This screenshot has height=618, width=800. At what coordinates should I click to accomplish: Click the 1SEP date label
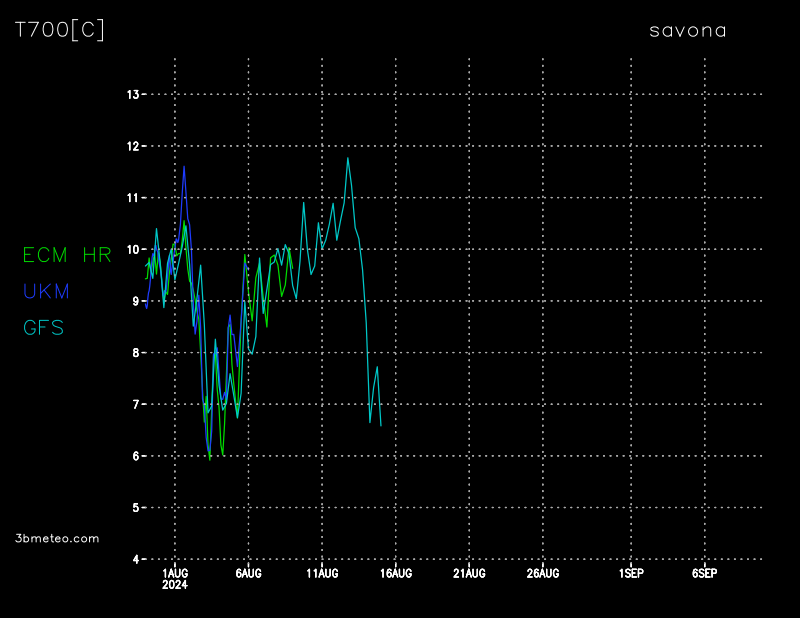(x=631, y=573)
